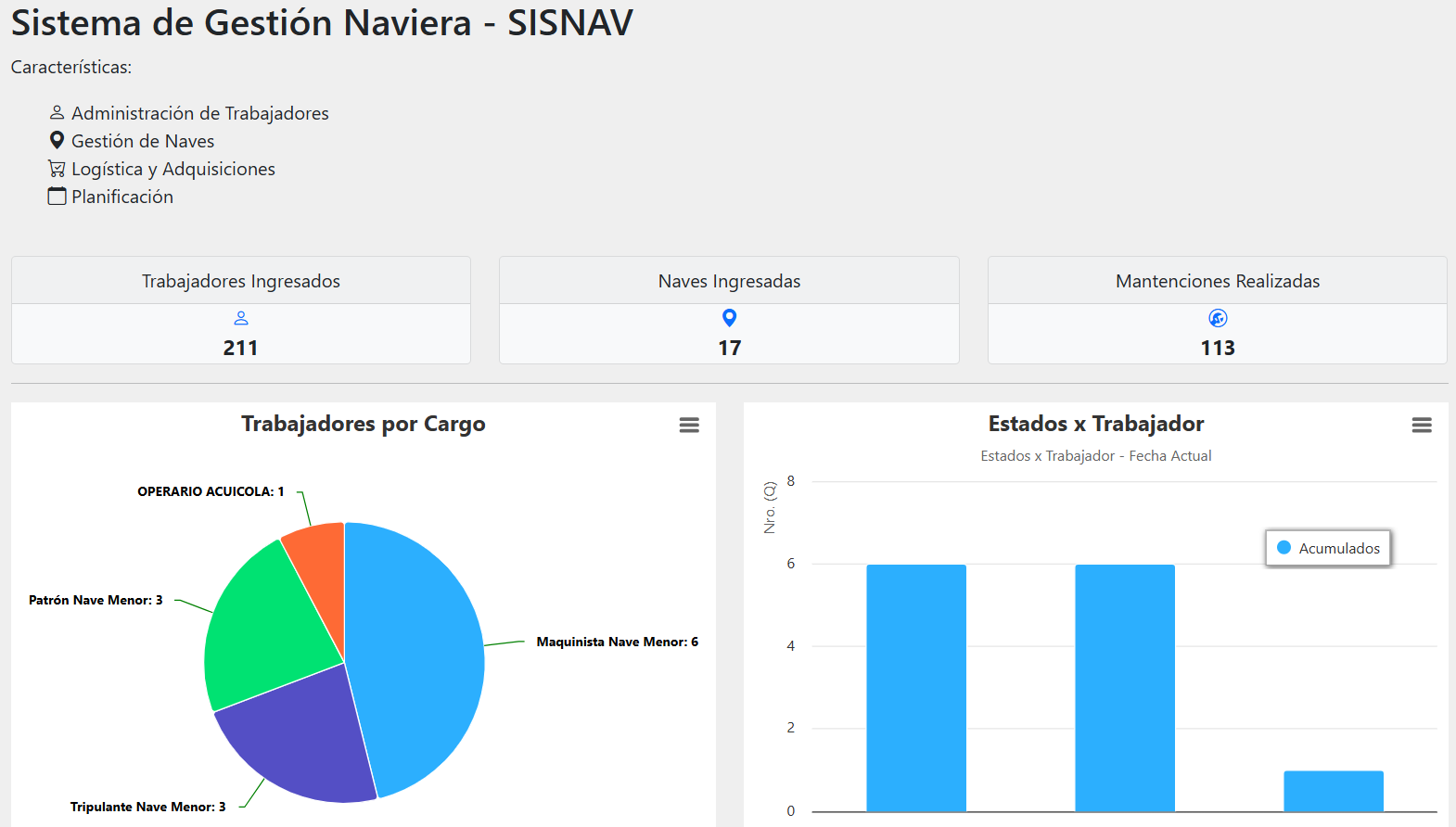Click the Maquinista Nave Menor: 6 label
The height and width of the screenshot is (827, 1456).
click(617, 642)
